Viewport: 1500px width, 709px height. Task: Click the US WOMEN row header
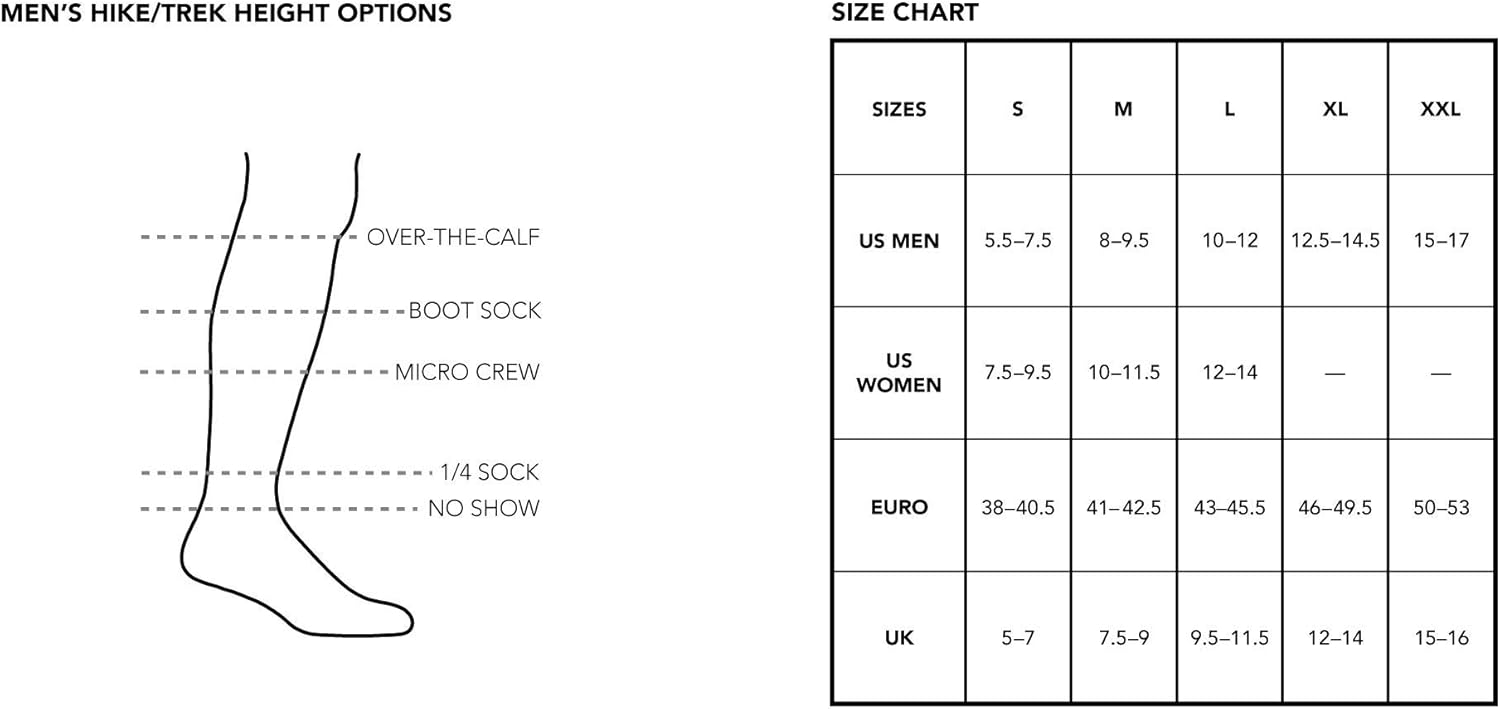(899, 372)
